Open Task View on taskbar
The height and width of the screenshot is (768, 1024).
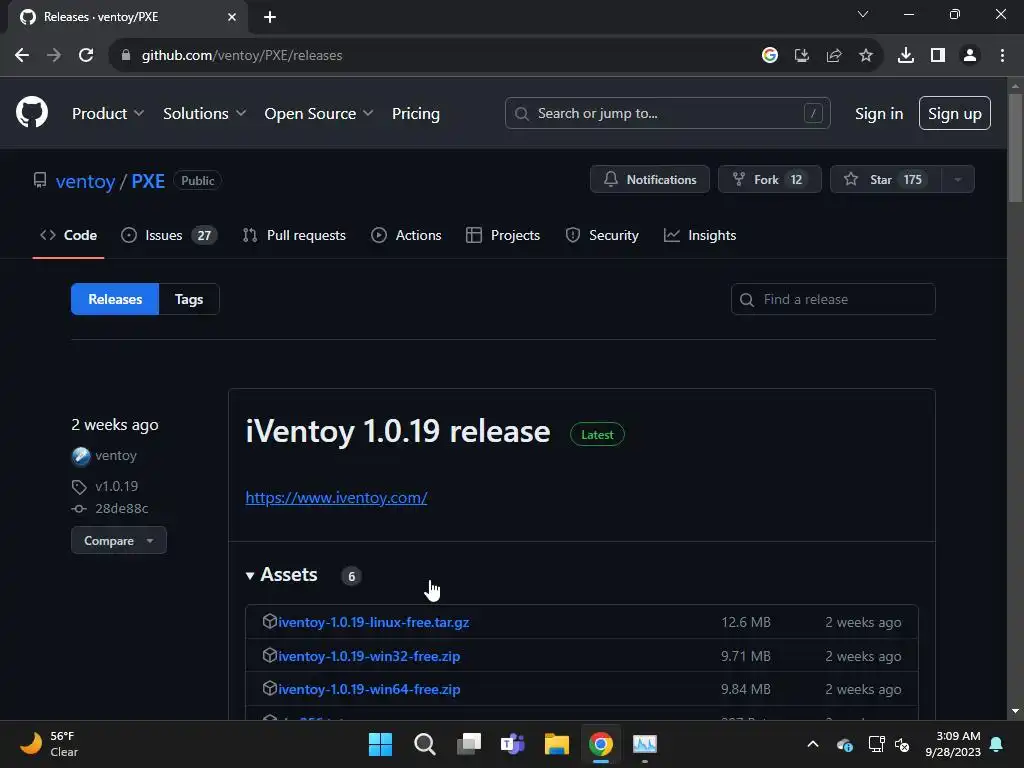469,744
